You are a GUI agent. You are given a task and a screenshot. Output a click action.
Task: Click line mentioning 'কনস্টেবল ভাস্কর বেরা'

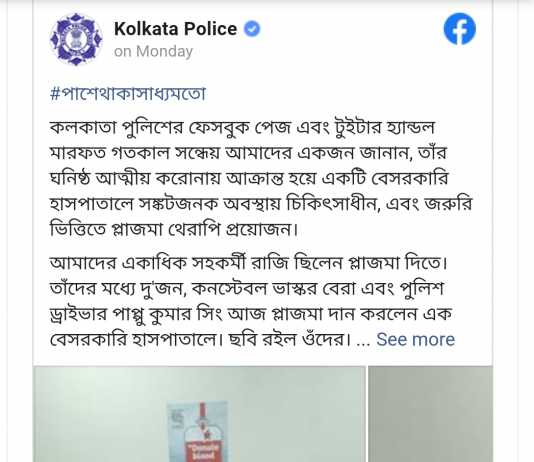[247, 289]
